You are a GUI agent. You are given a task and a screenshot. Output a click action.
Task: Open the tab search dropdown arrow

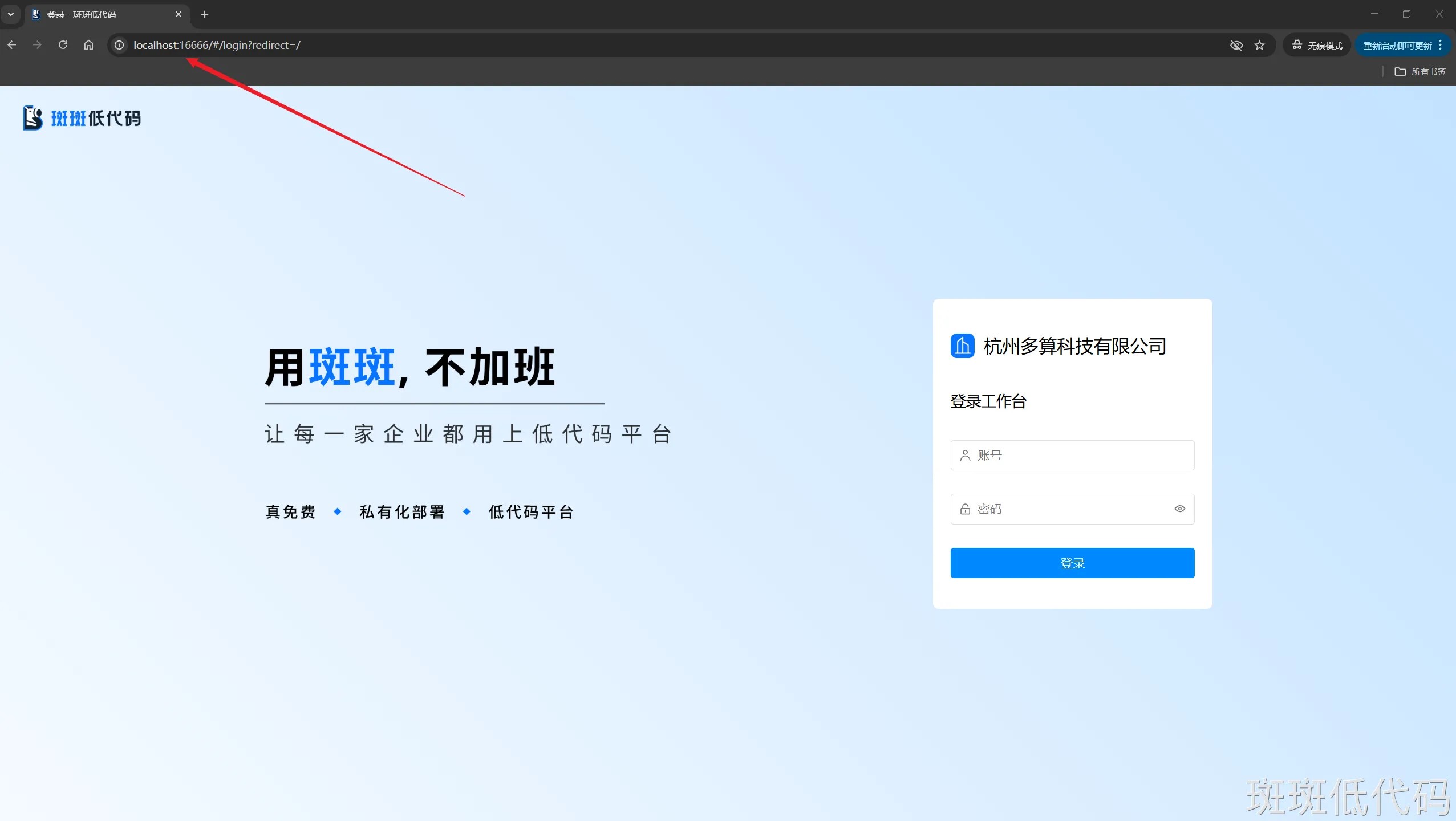click(11, 14)
